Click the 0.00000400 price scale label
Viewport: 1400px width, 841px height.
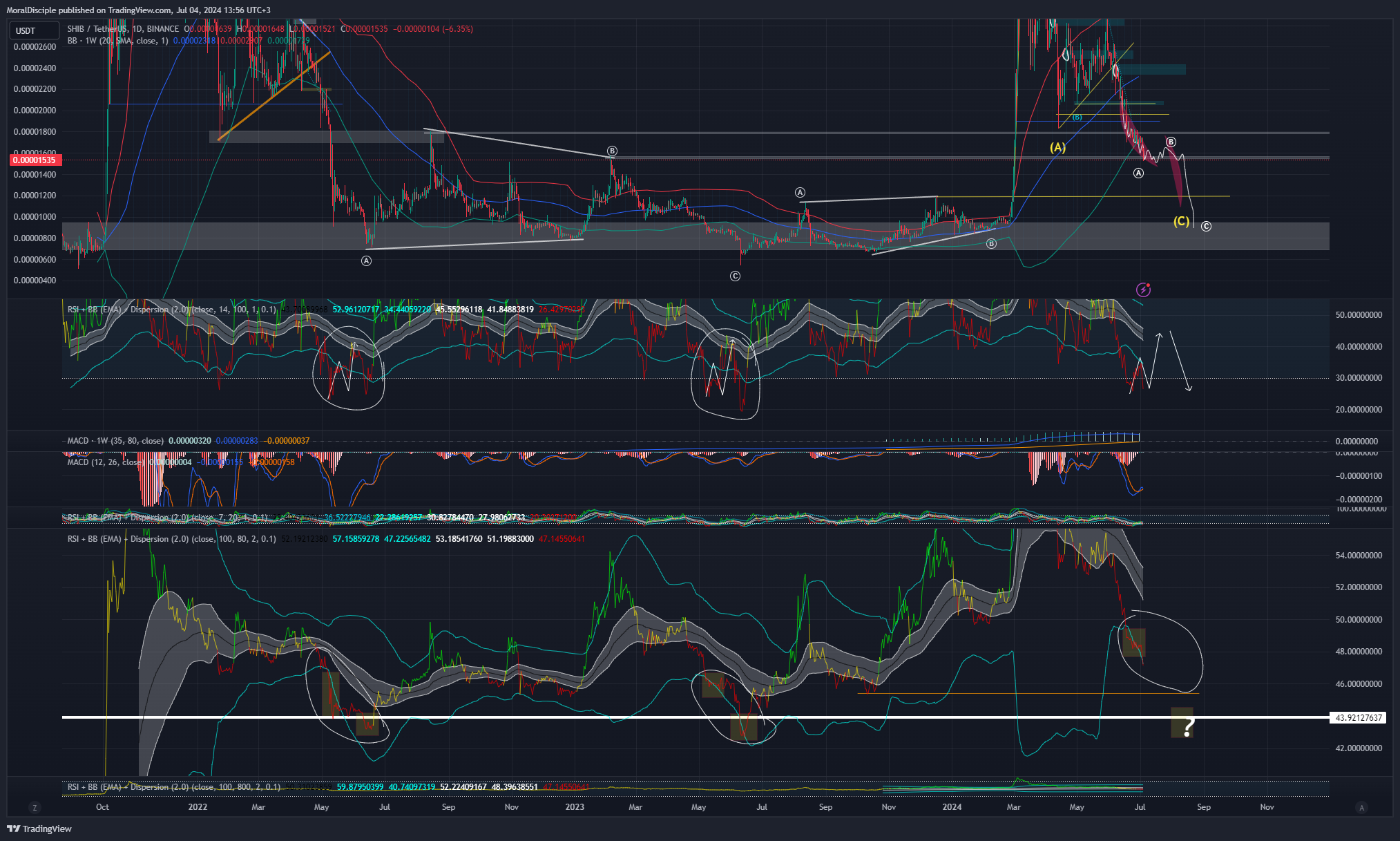tap(35, 281)
